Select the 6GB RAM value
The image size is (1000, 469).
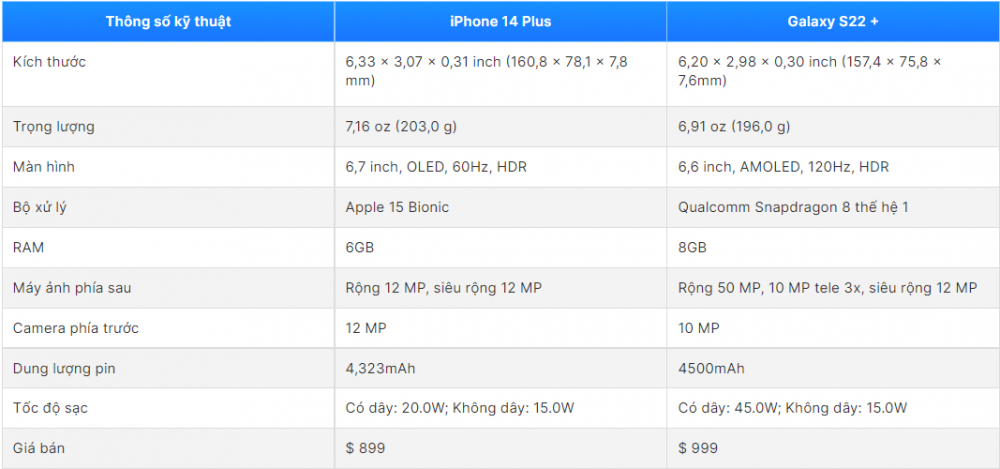(x=359, y=247)
